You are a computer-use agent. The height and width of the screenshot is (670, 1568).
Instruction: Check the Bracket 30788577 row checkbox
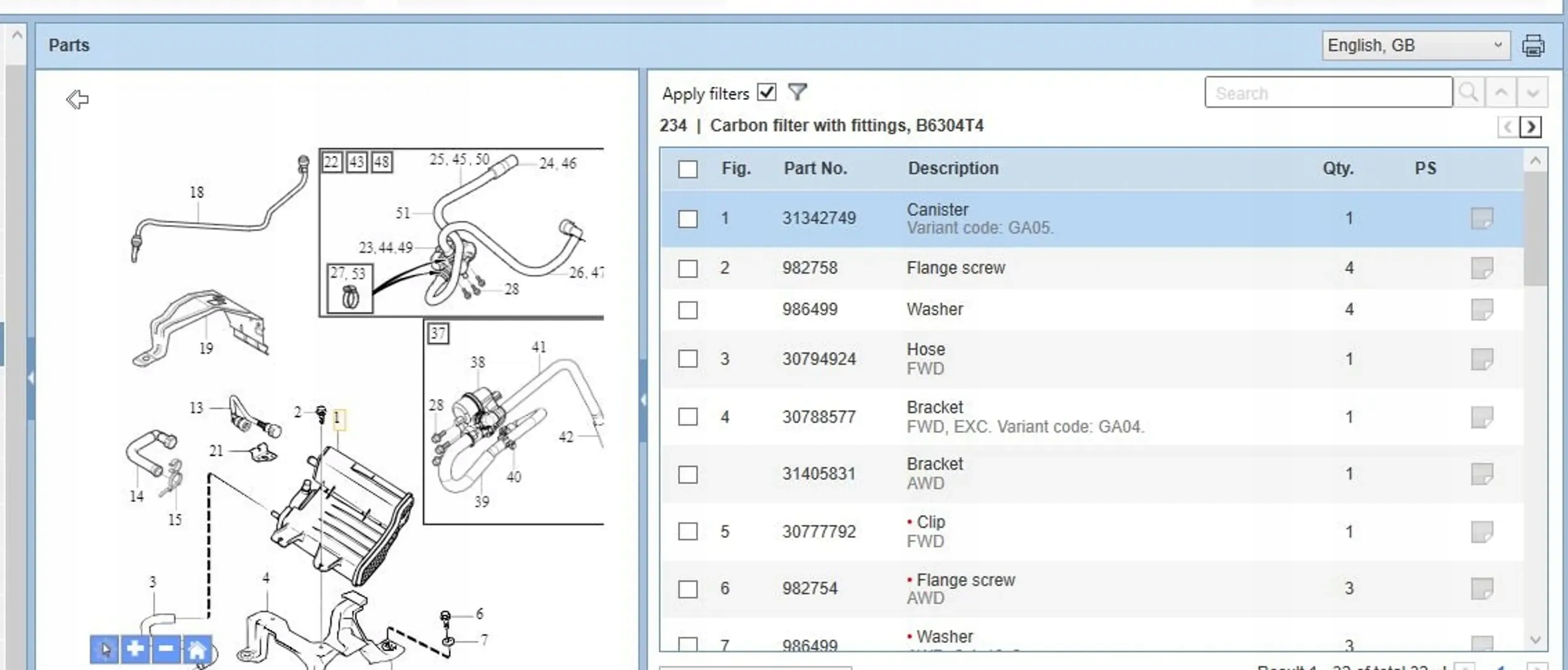pyautogui.click(x=688, y=417)
